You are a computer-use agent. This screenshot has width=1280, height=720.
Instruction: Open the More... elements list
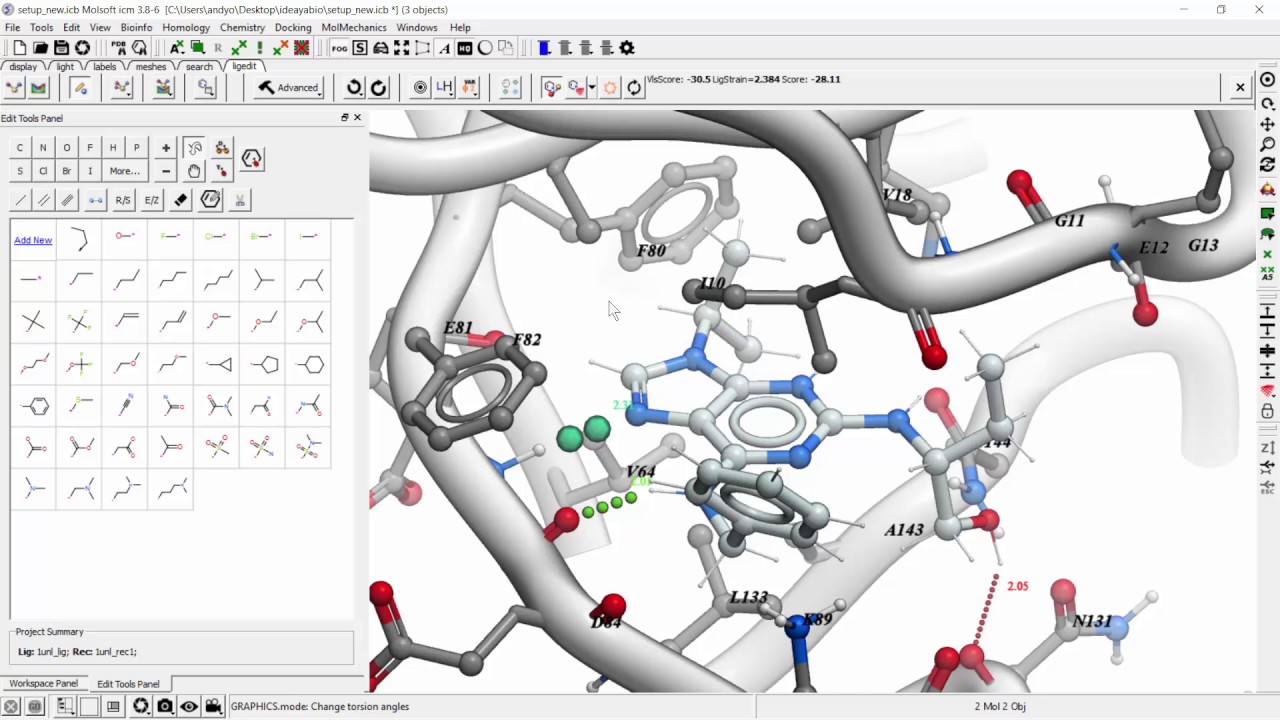[124, 171]
